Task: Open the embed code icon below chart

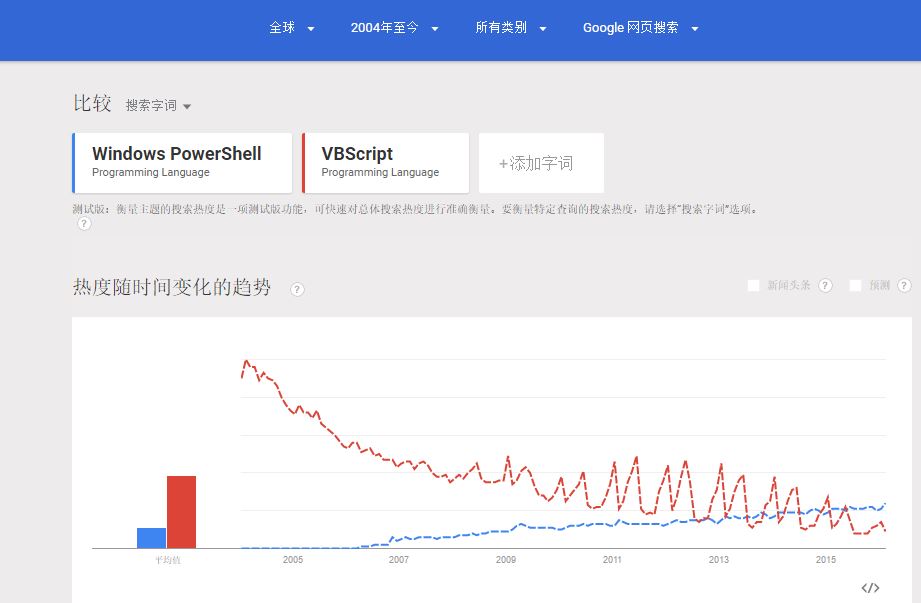Action: click(870, 588)
